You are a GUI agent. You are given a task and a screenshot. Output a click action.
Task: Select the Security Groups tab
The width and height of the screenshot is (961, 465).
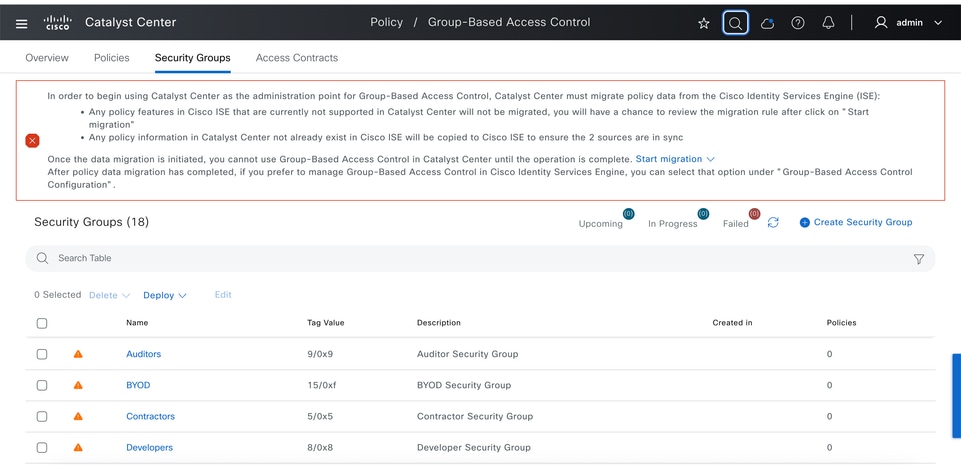coord(192,58)
